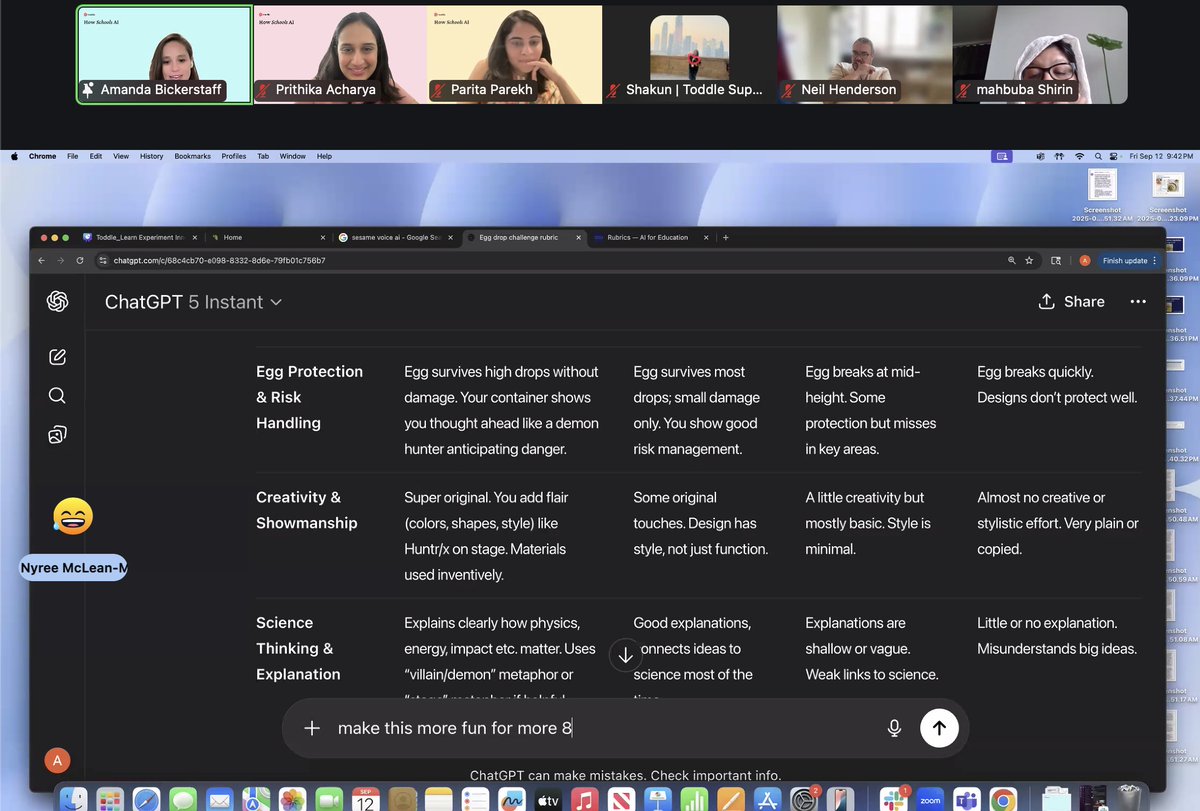Open Spotlight search in the menu bar

(x=1096, y=156)
